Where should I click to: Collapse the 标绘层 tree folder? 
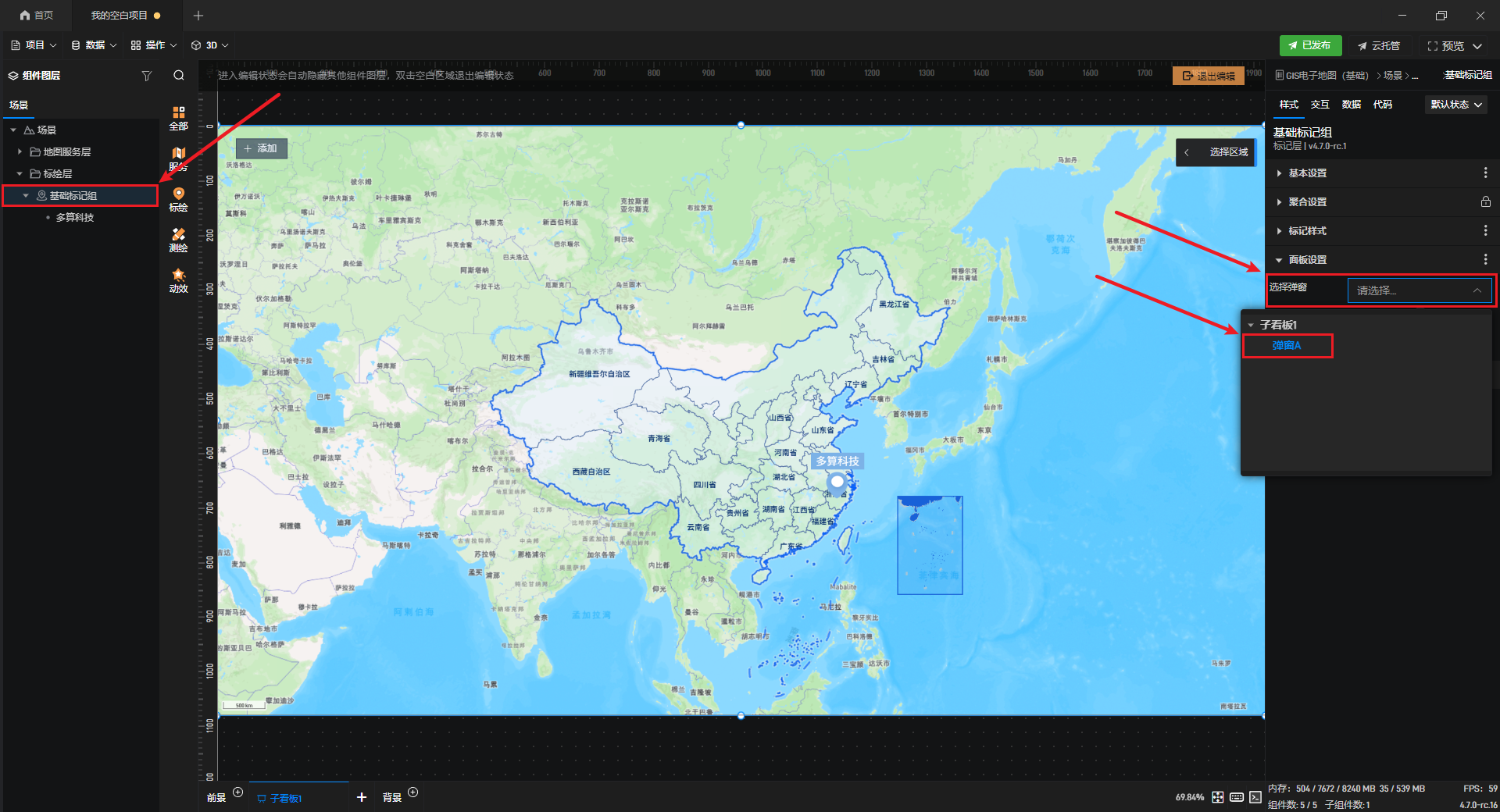(x=20, y=174)
